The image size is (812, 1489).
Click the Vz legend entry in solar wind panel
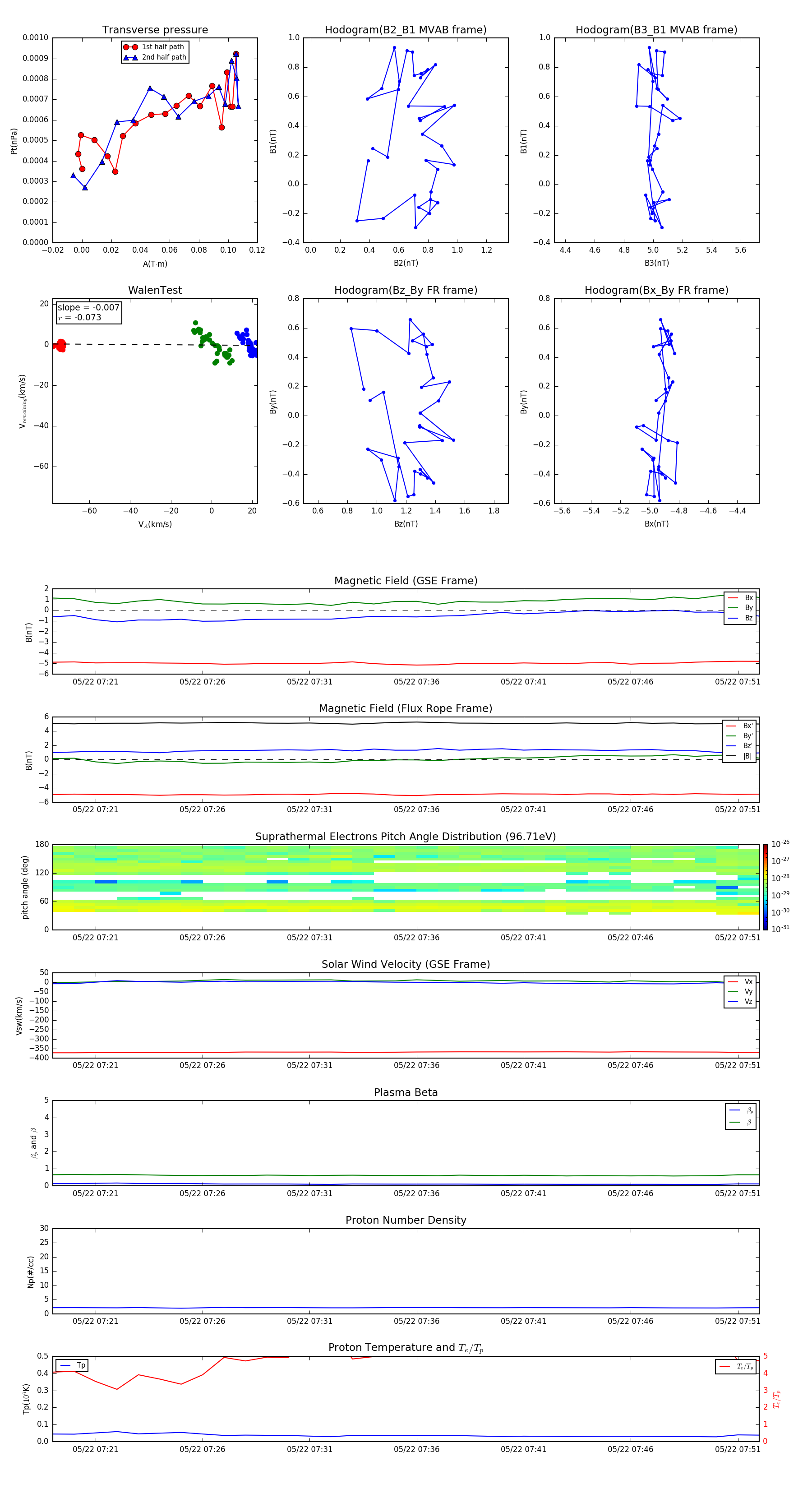pos(740,1002)
